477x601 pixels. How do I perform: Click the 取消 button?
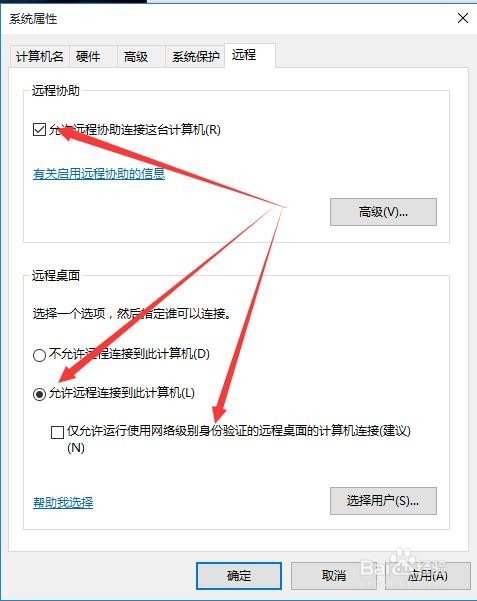334,576
